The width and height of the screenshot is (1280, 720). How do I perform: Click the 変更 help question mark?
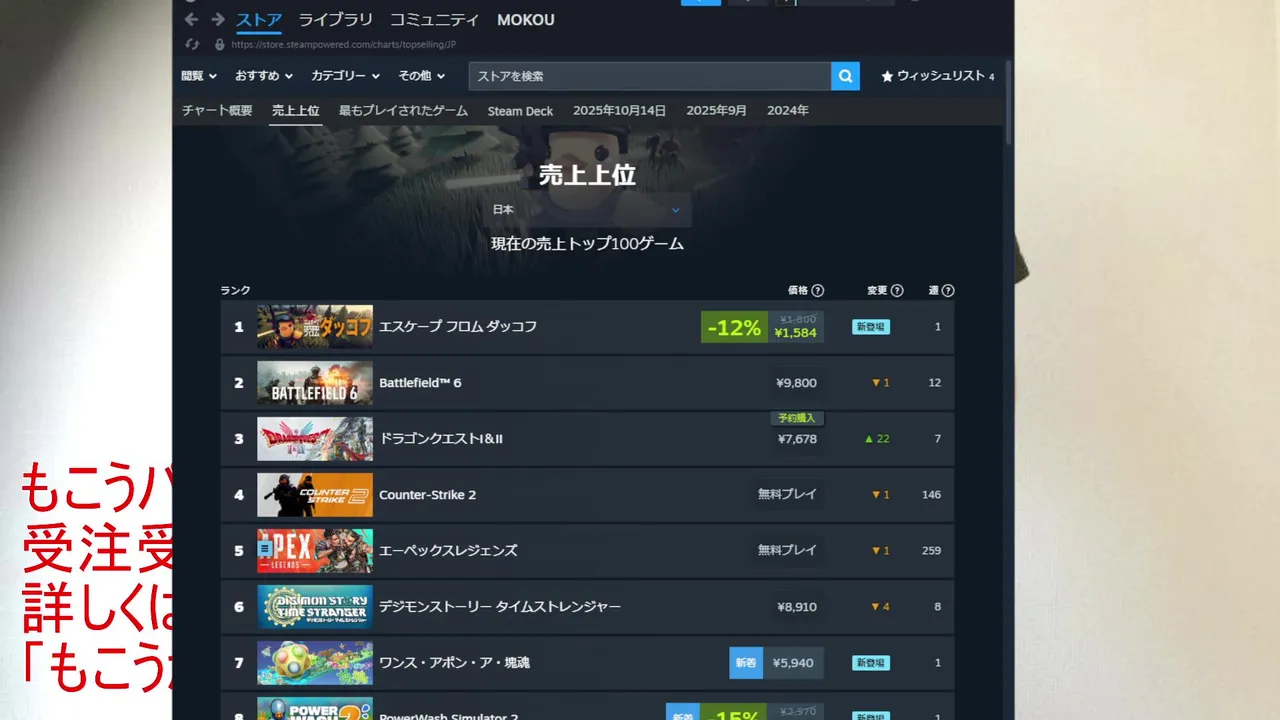click(x=897, y=291)
